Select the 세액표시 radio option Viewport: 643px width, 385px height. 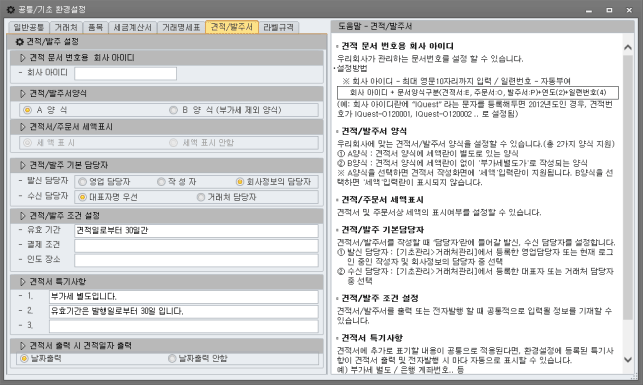click(27, 143)
